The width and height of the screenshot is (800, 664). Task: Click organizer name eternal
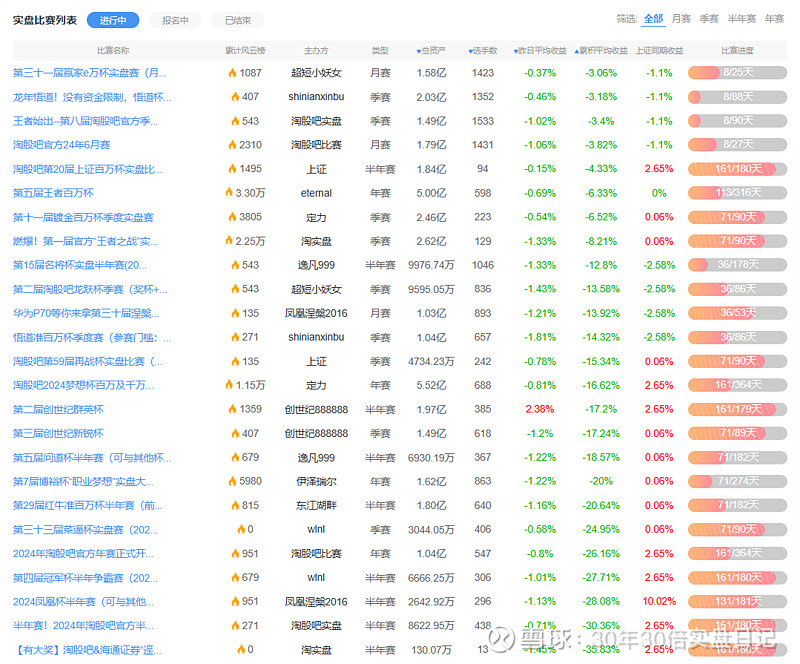tap(316, 193)
